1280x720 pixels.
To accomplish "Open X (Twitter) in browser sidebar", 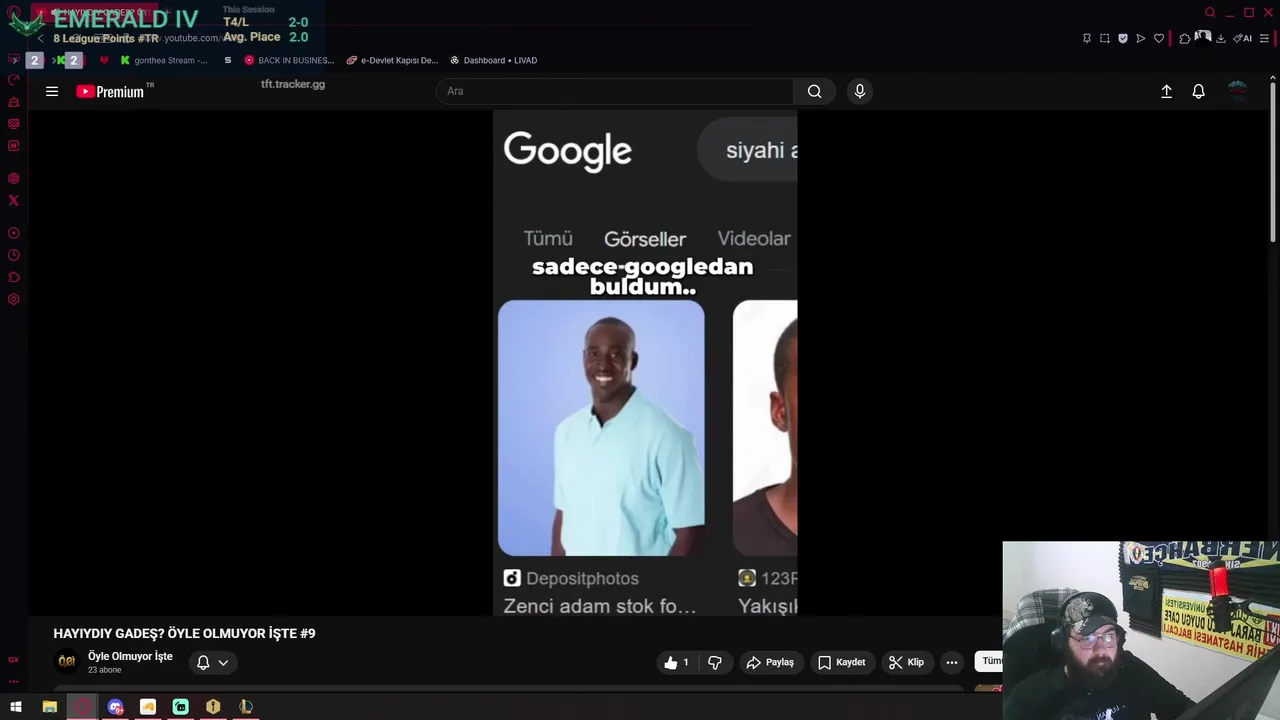I will coord(13,200).
